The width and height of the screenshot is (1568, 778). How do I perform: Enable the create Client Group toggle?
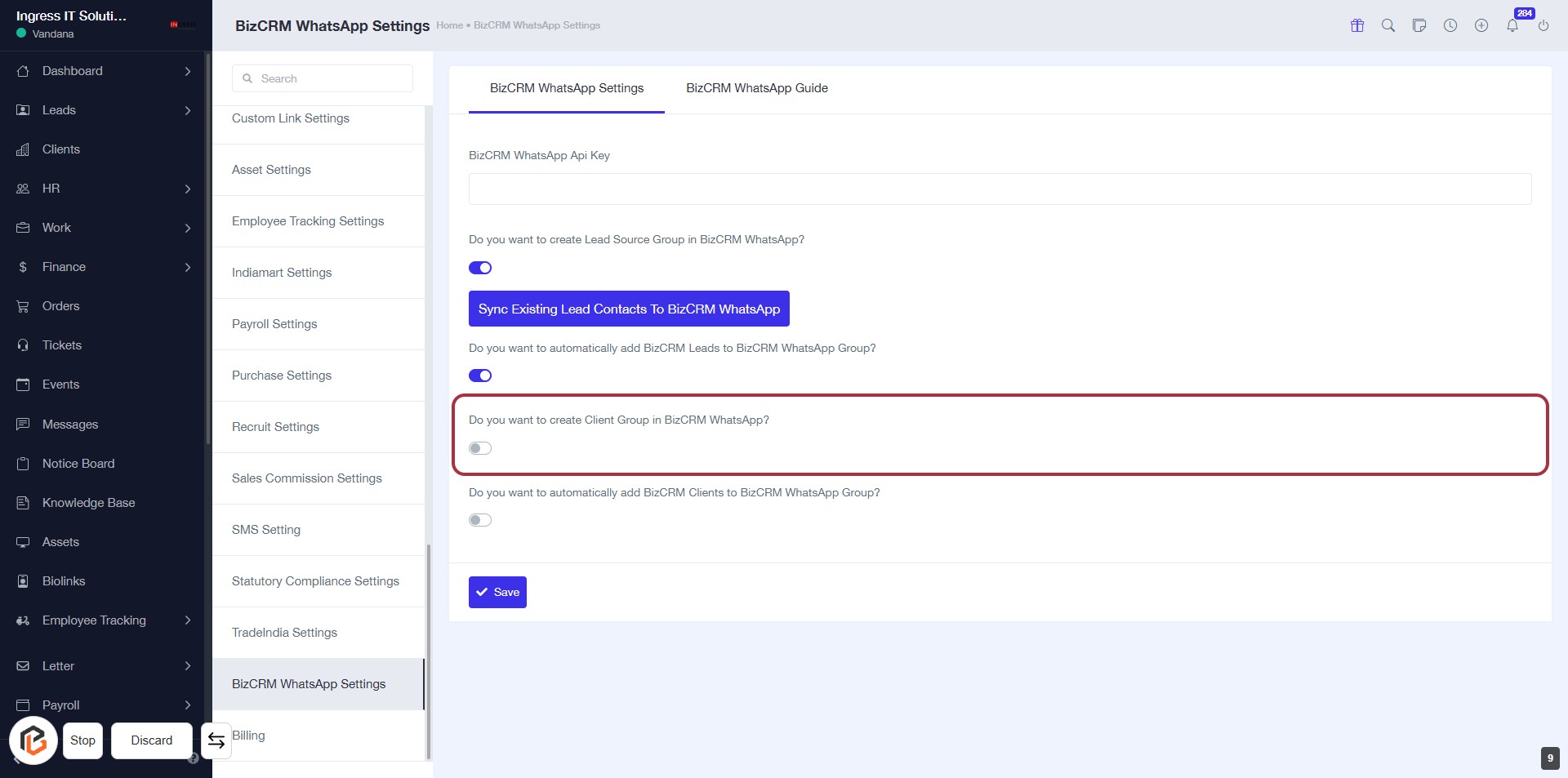tap(480, 448)
